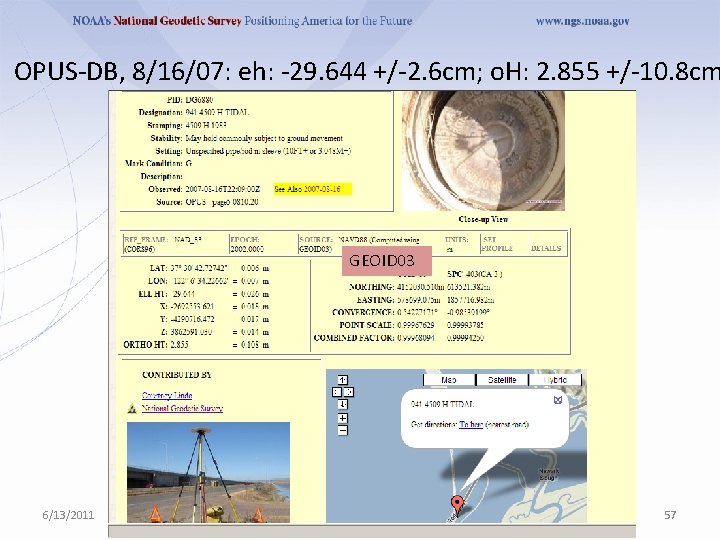Open the See Also 2007-08-16 highlighted link
The width and height of the screenshot is (720, 540).
tap(313, 189)
